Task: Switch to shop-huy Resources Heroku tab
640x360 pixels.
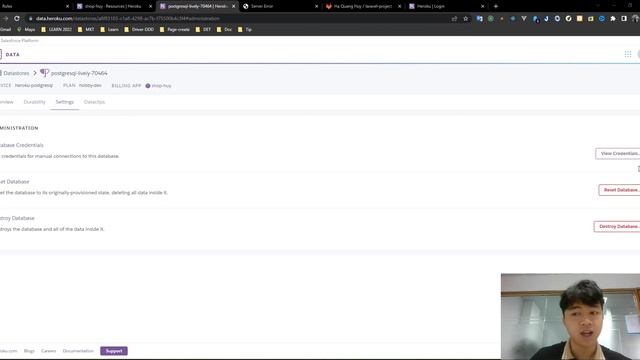Action: (x=113, y=6)
